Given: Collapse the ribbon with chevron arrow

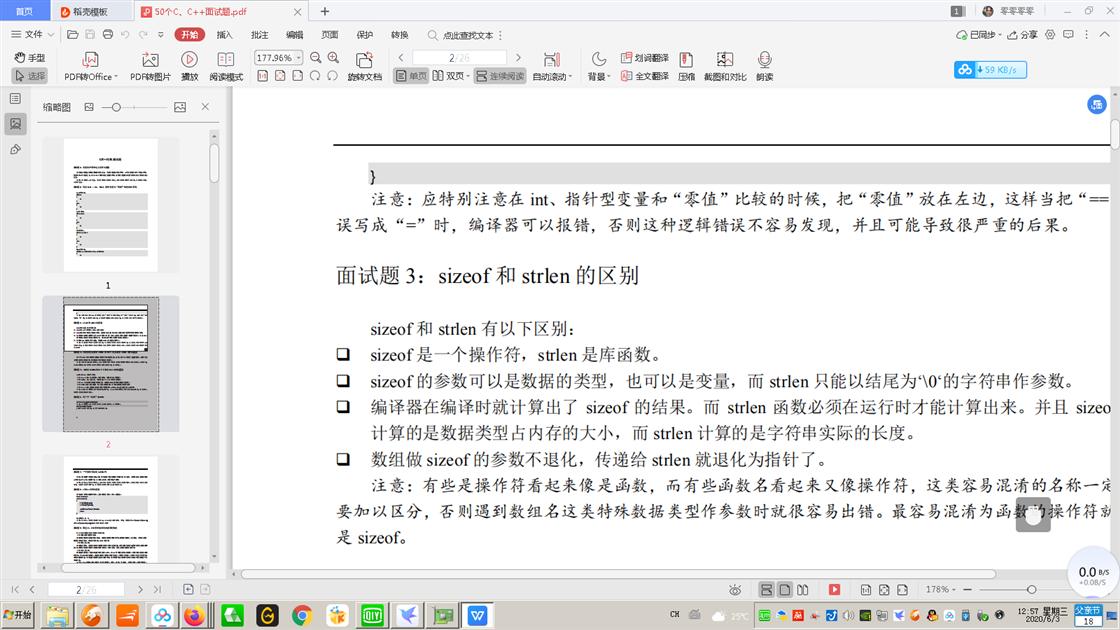Looking at the screenshot, I should click(1104, 34).
